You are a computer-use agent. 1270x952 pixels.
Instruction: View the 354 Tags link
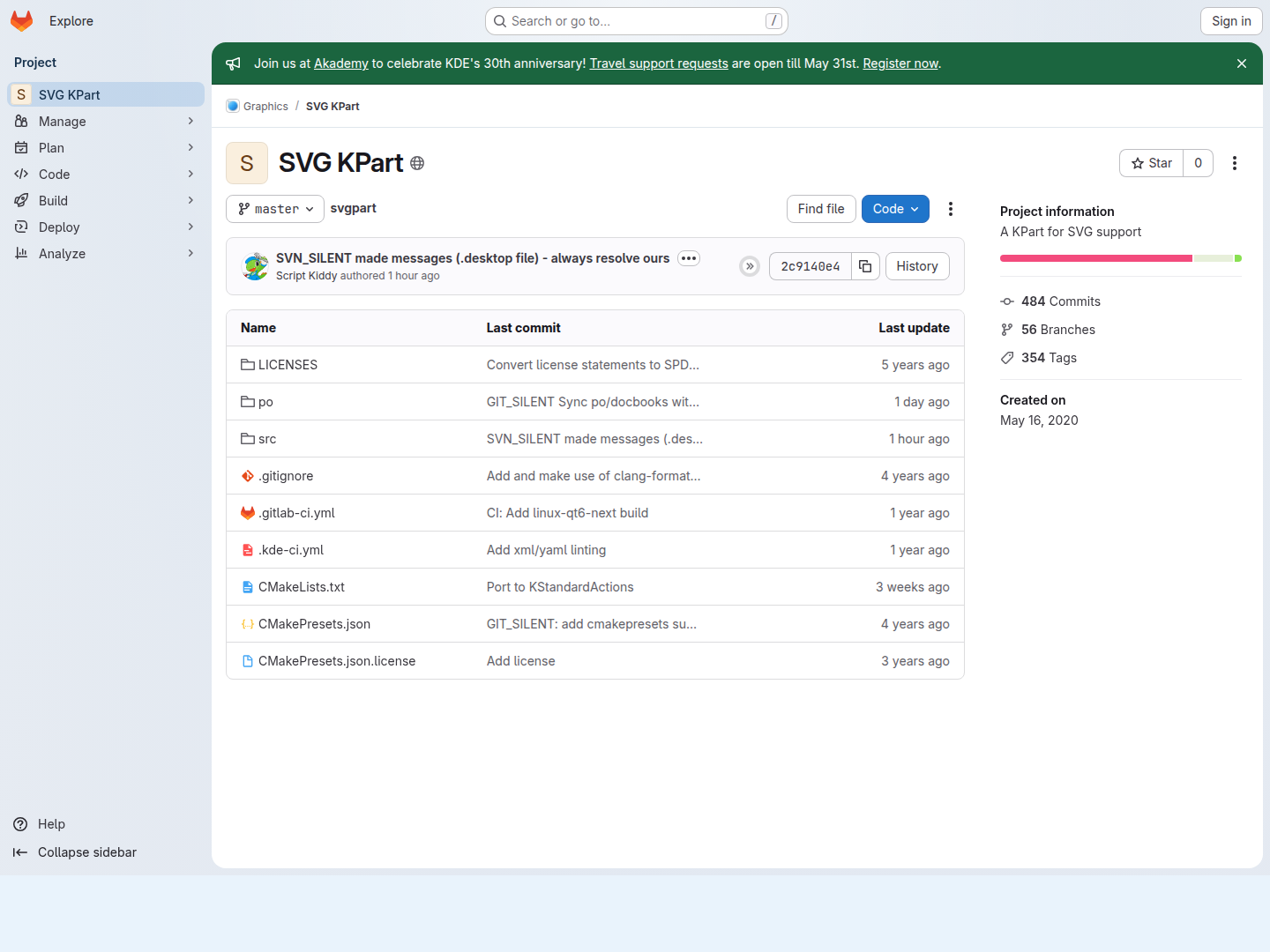click(x=1050, y=358)
